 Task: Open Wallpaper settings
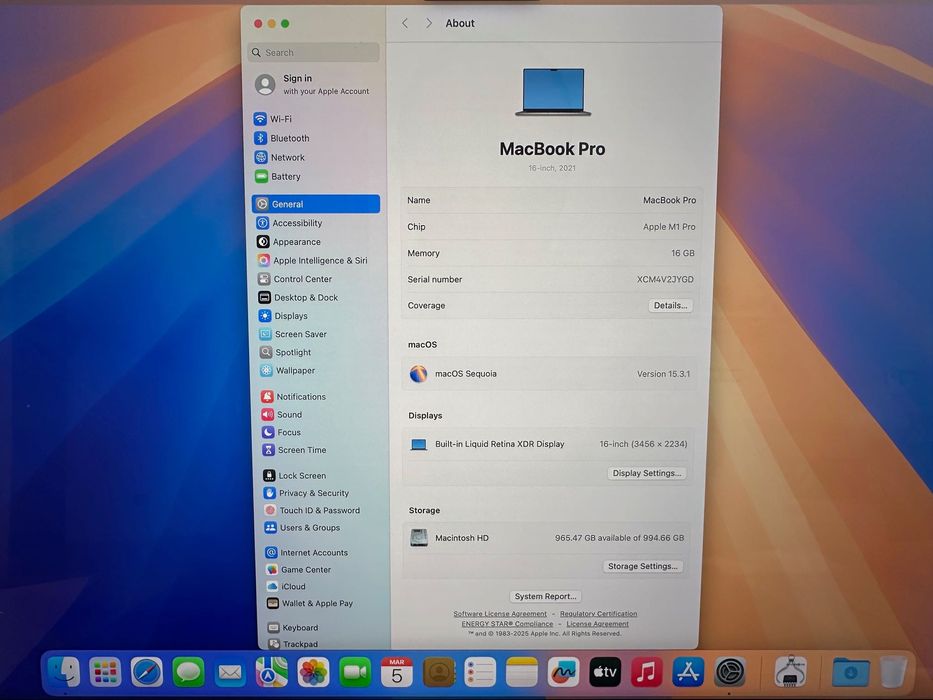(288, 370)
